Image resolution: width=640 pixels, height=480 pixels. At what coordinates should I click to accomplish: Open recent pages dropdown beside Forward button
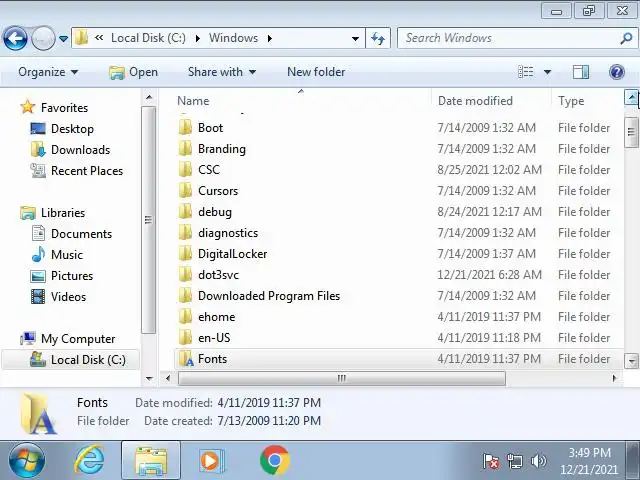tap(63, 39)
